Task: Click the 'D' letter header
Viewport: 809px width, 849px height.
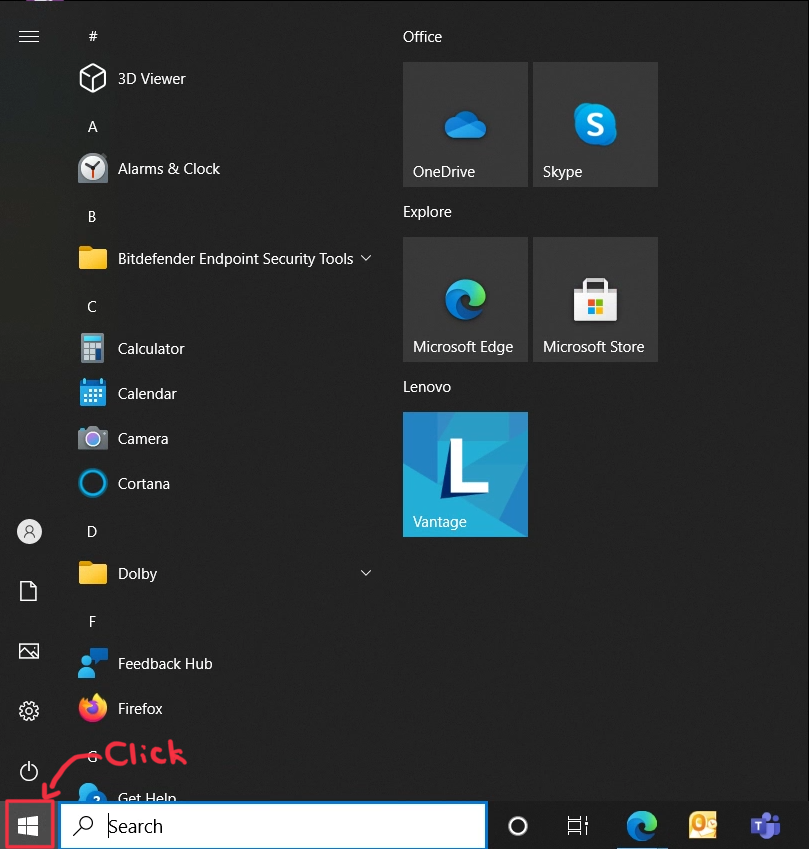Action: tap(92, 532)
